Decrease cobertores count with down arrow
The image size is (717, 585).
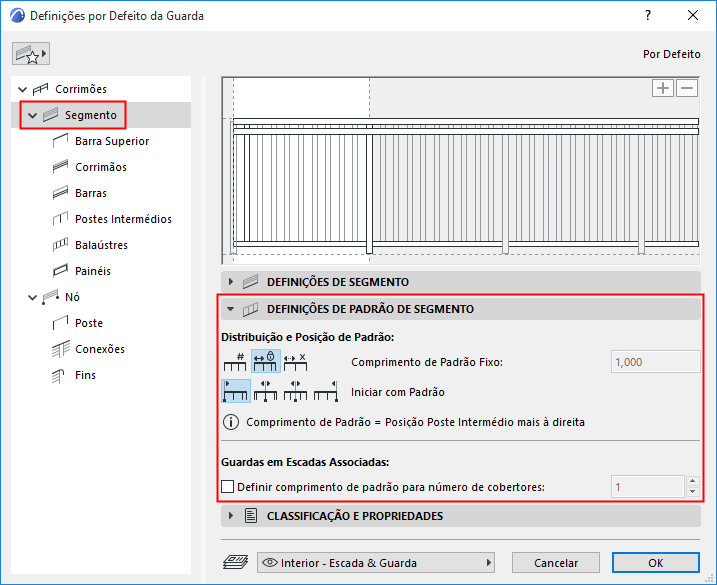coord(692,492)
